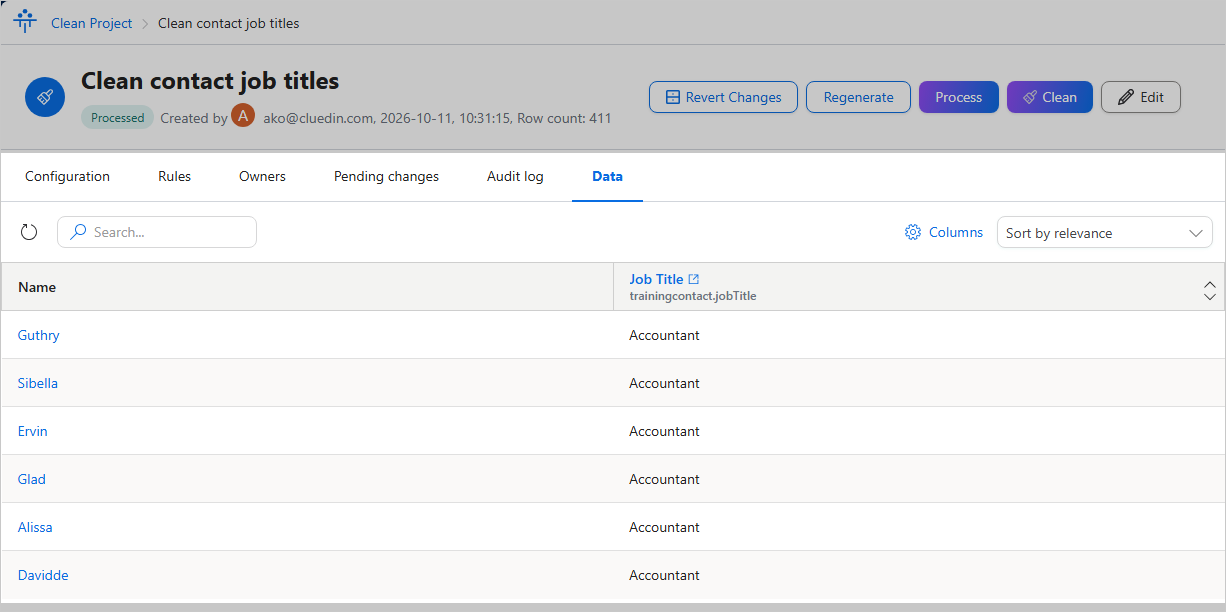
Task: Open the Sibella record link
Action: pyautogui.click(x=38, y=383)
